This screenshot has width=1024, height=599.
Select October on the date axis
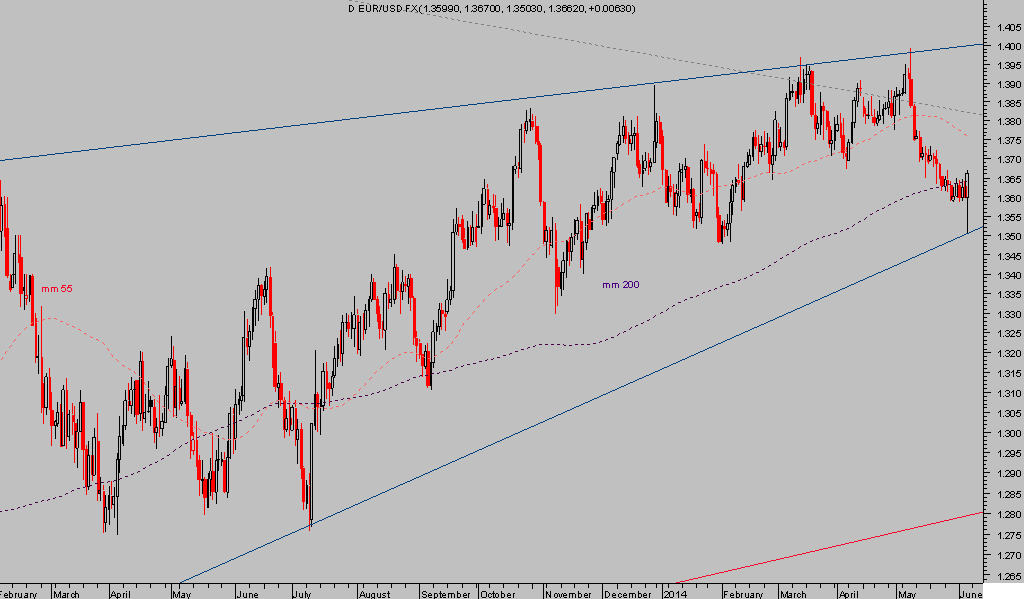(x=497, y=593)
